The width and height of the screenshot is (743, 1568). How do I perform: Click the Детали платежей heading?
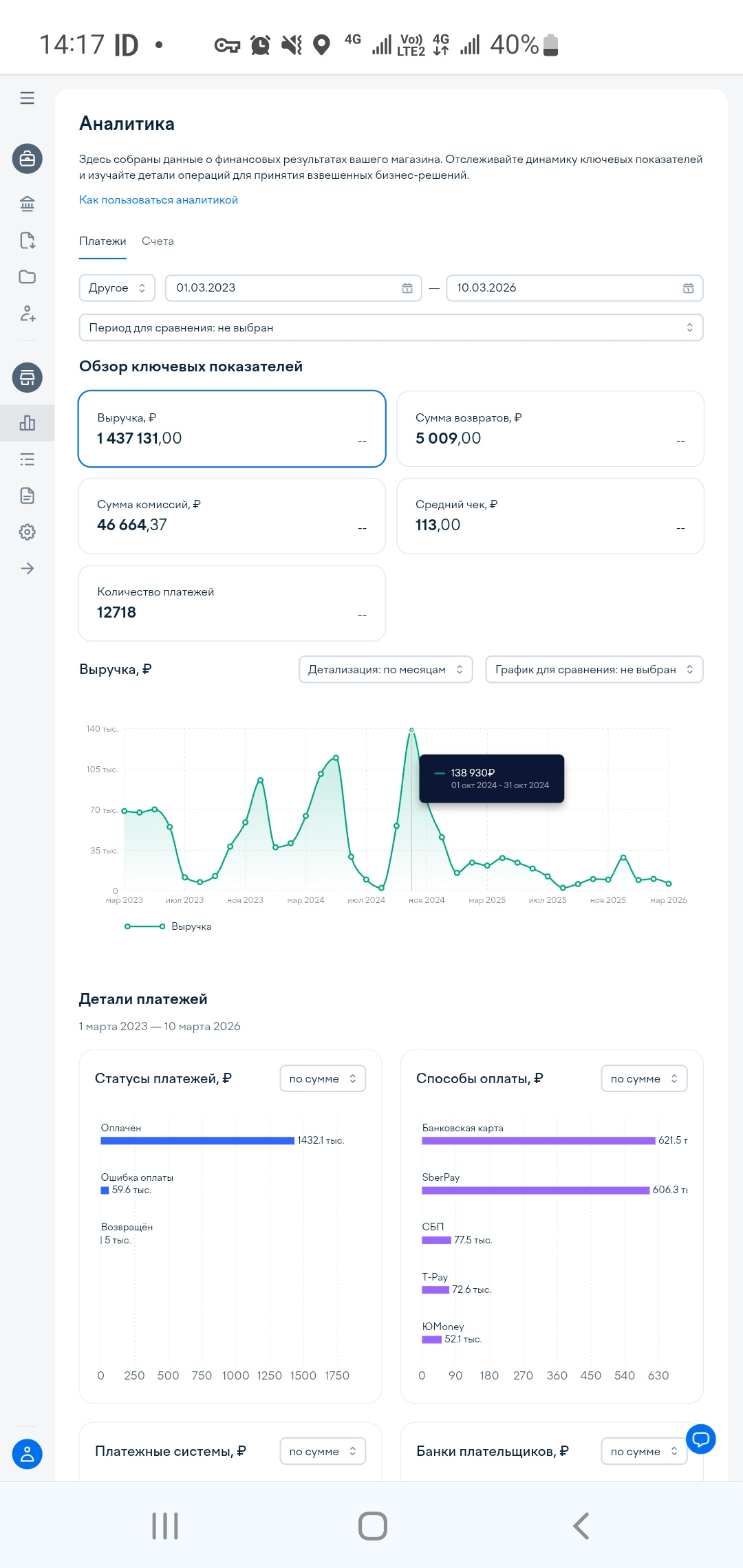click(x=143, y=999)
